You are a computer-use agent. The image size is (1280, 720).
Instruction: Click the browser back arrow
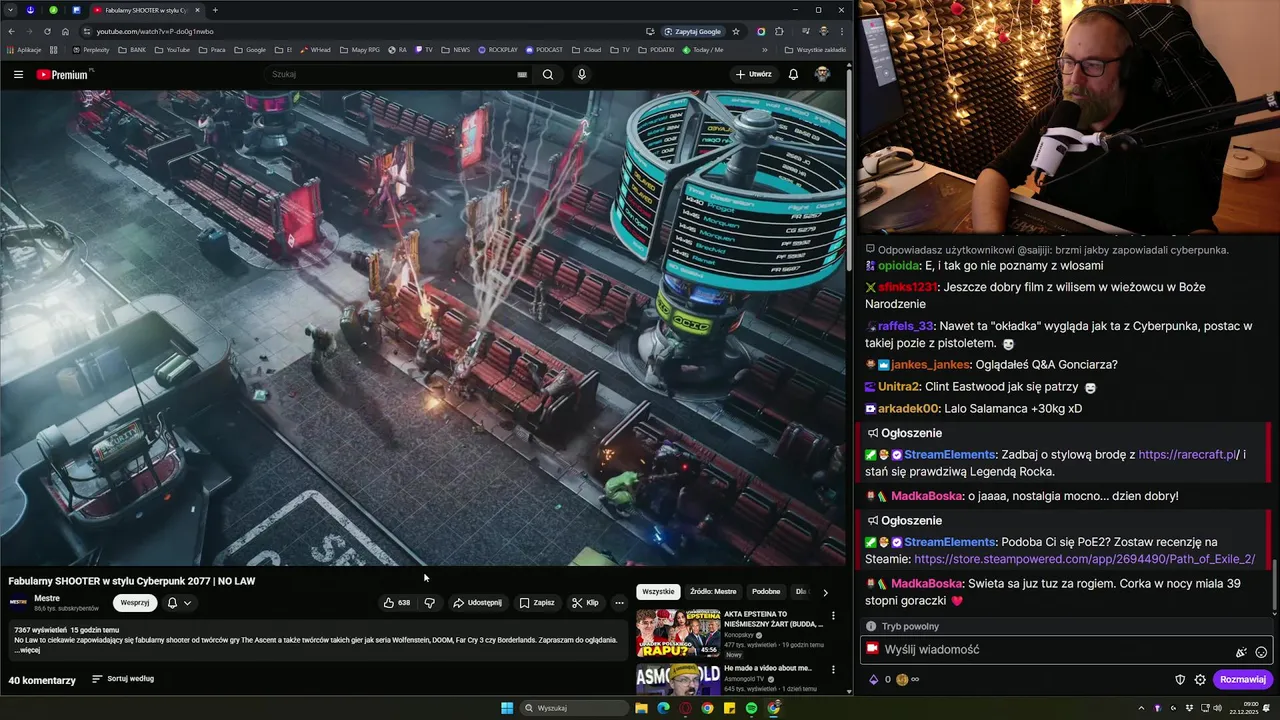point(11,31)
